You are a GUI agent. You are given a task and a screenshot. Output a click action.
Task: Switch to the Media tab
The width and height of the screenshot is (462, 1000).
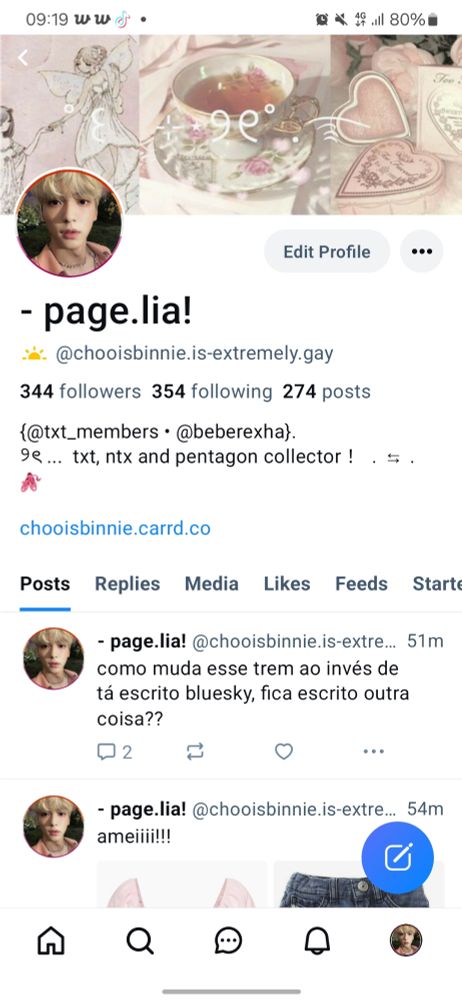pyautogui.click(x=212, y=584)
